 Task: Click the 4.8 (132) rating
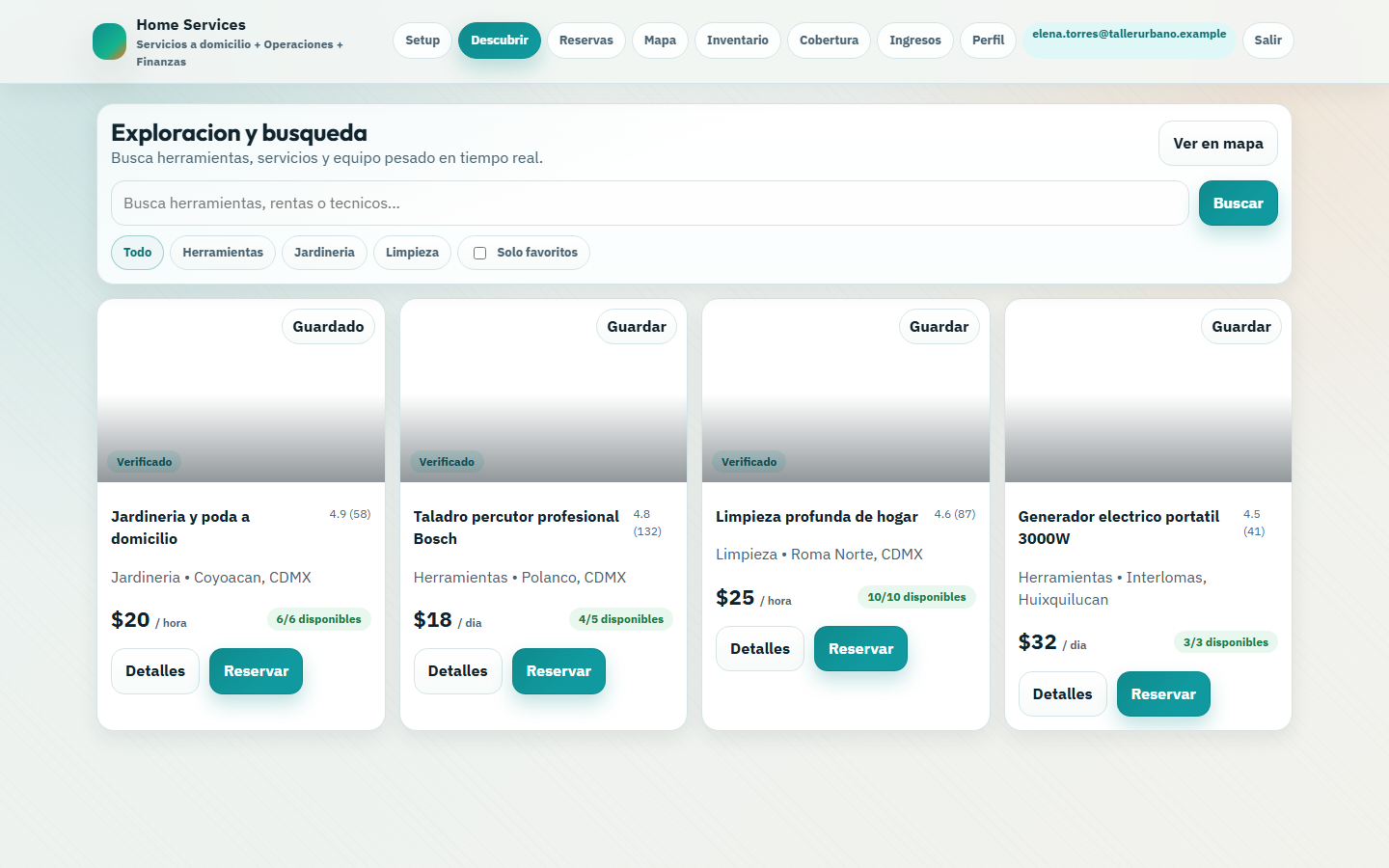click(647, 523)
